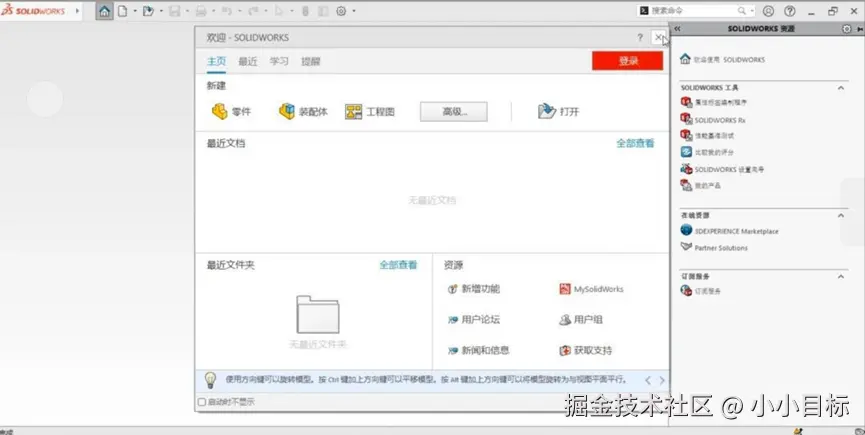
Task: Open the 获取支持 resource link
Action: click(585, 350)
